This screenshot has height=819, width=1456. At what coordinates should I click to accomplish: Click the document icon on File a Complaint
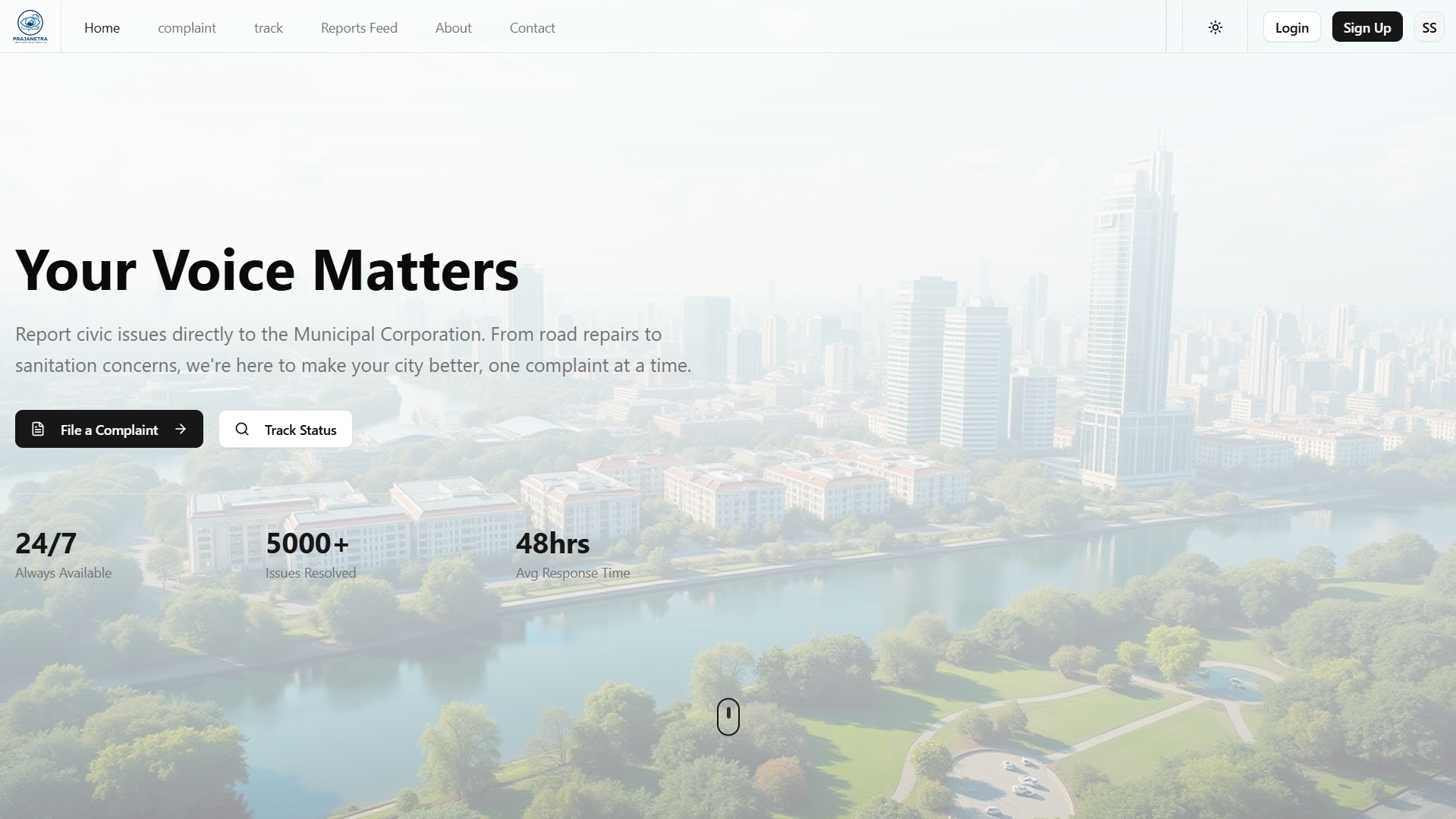point(38,429)
